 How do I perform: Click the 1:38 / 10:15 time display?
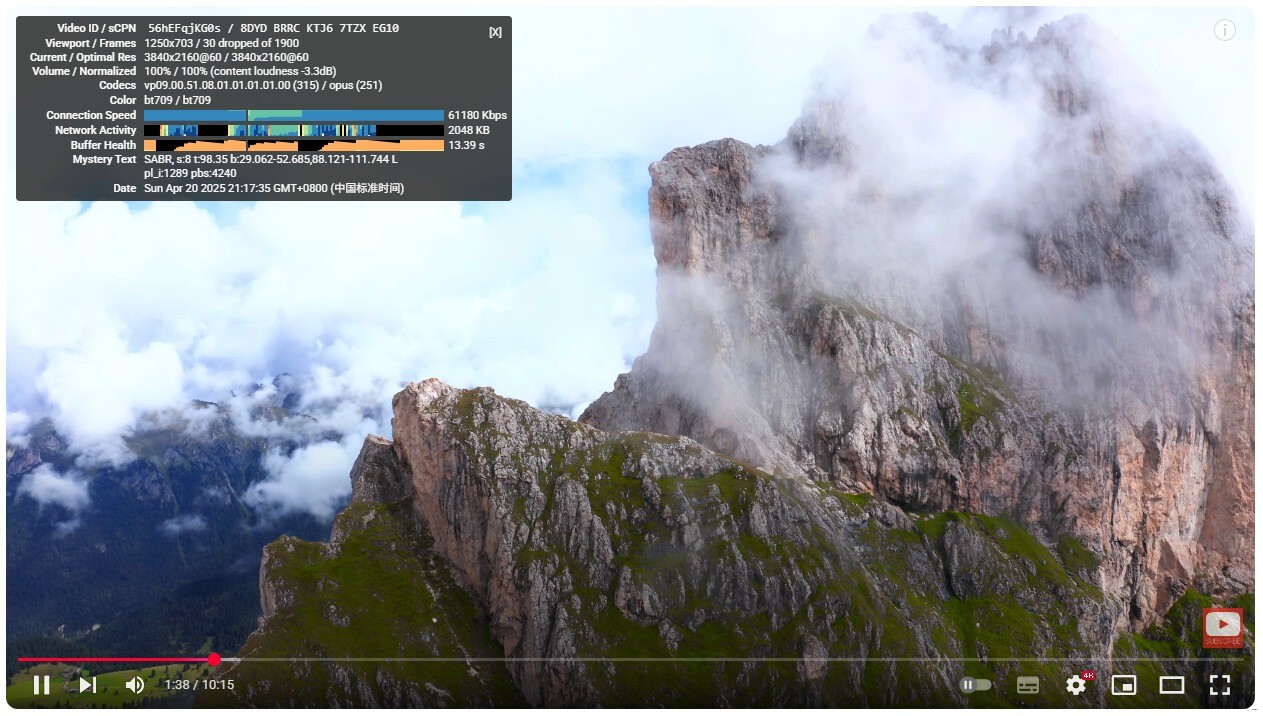pyautogui.click(x=199, y=685)
